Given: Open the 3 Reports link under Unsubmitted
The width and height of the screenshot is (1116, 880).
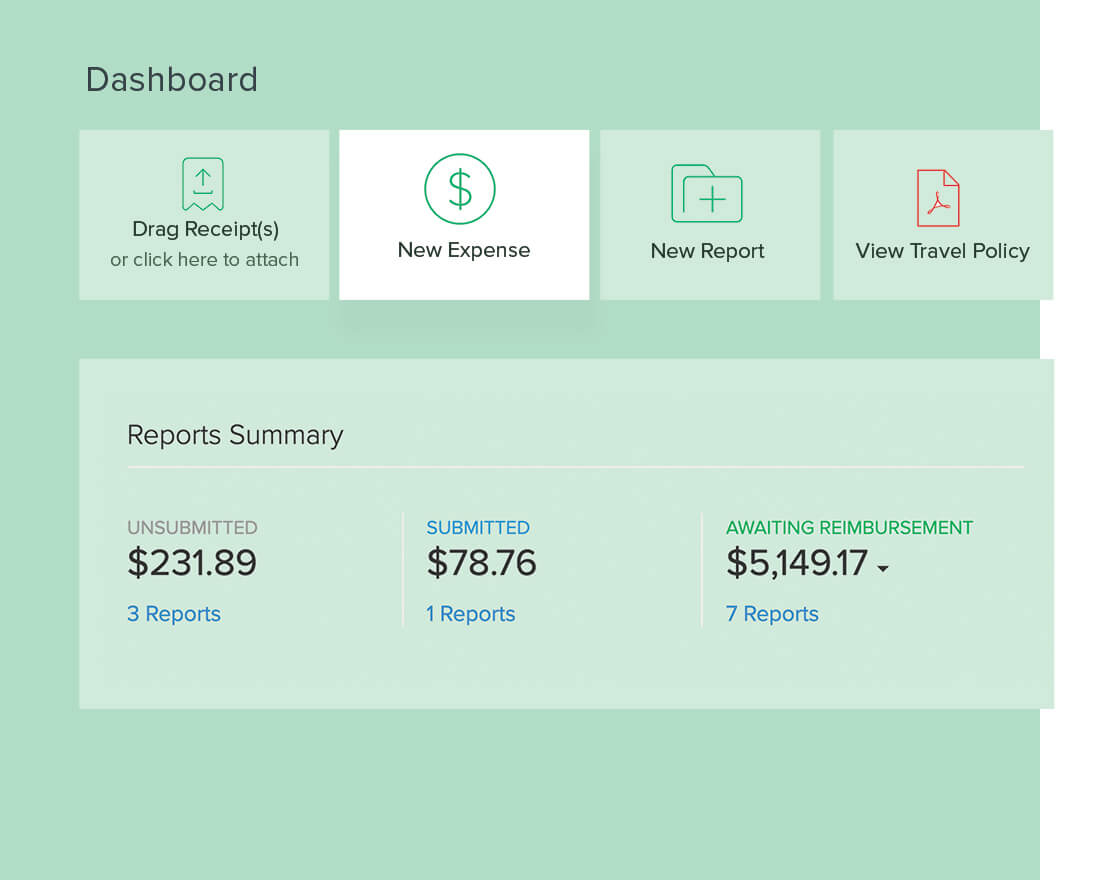Looking at the screenshot, I should tap(174, 614).
